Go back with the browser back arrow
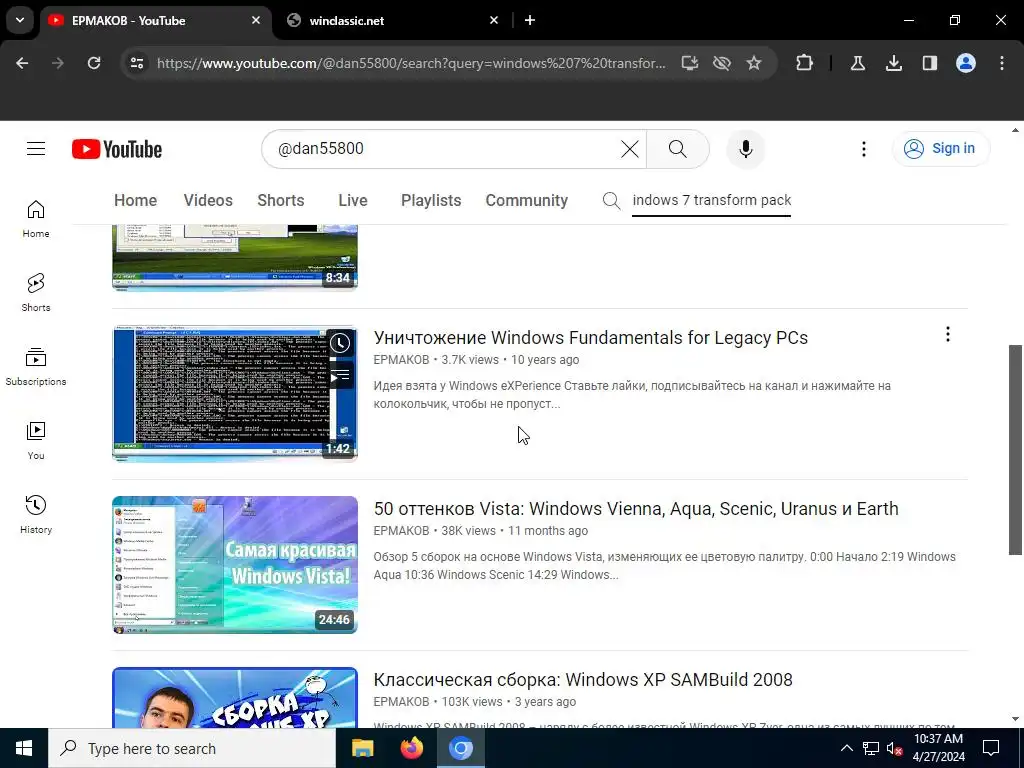The image size is (1024, 768). [x=22, y=63]
